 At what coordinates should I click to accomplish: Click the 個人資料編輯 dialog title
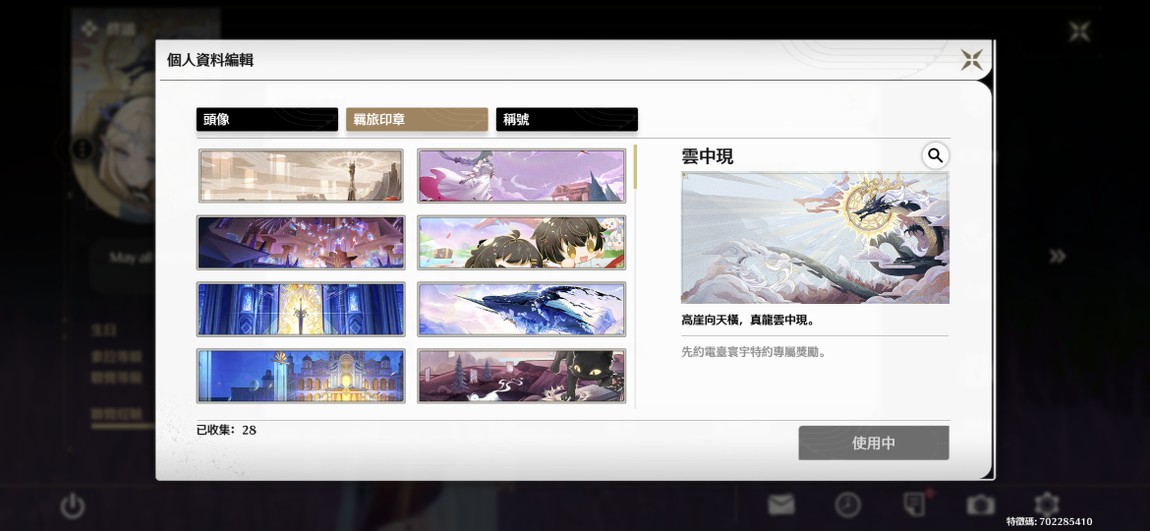(210, 60)
